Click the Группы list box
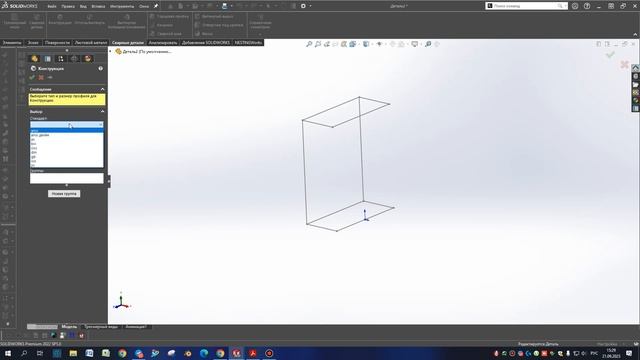Image resolution: width=640 pixels, height=360 pixels. pos(67,178)
